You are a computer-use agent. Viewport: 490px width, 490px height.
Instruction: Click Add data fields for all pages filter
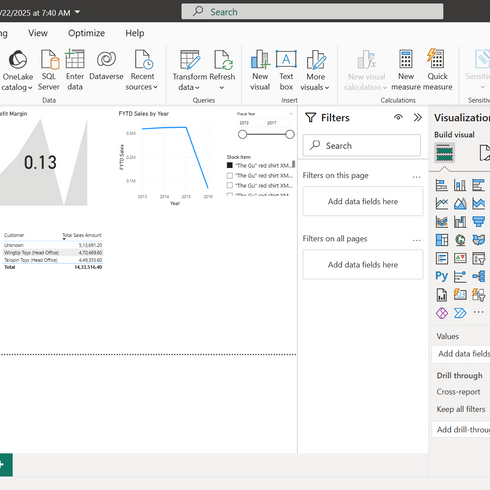coord(363,264)
